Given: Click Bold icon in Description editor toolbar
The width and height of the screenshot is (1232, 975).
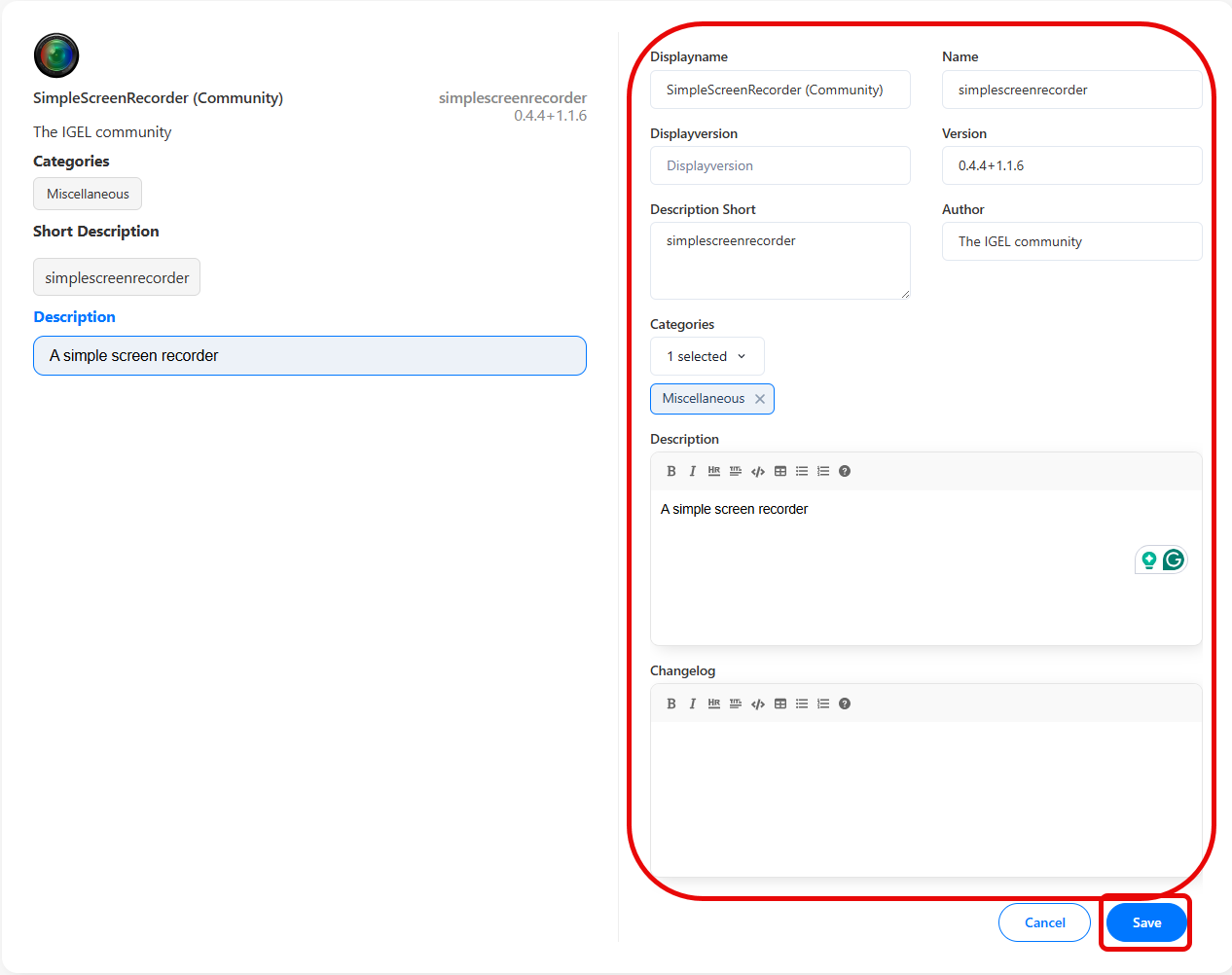Looking at the screenshot, I should (671, 471).
